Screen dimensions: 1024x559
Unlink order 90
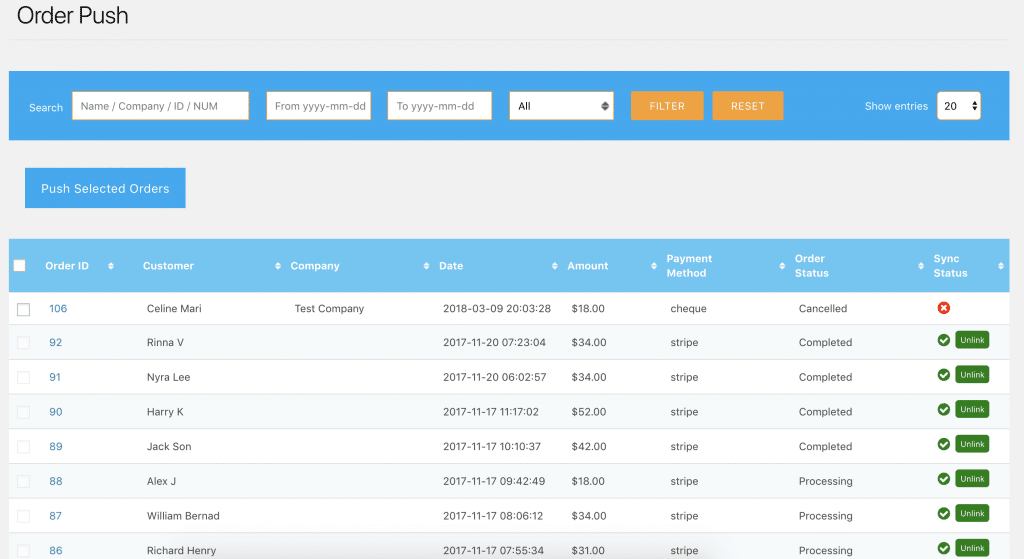coord(972,409)
